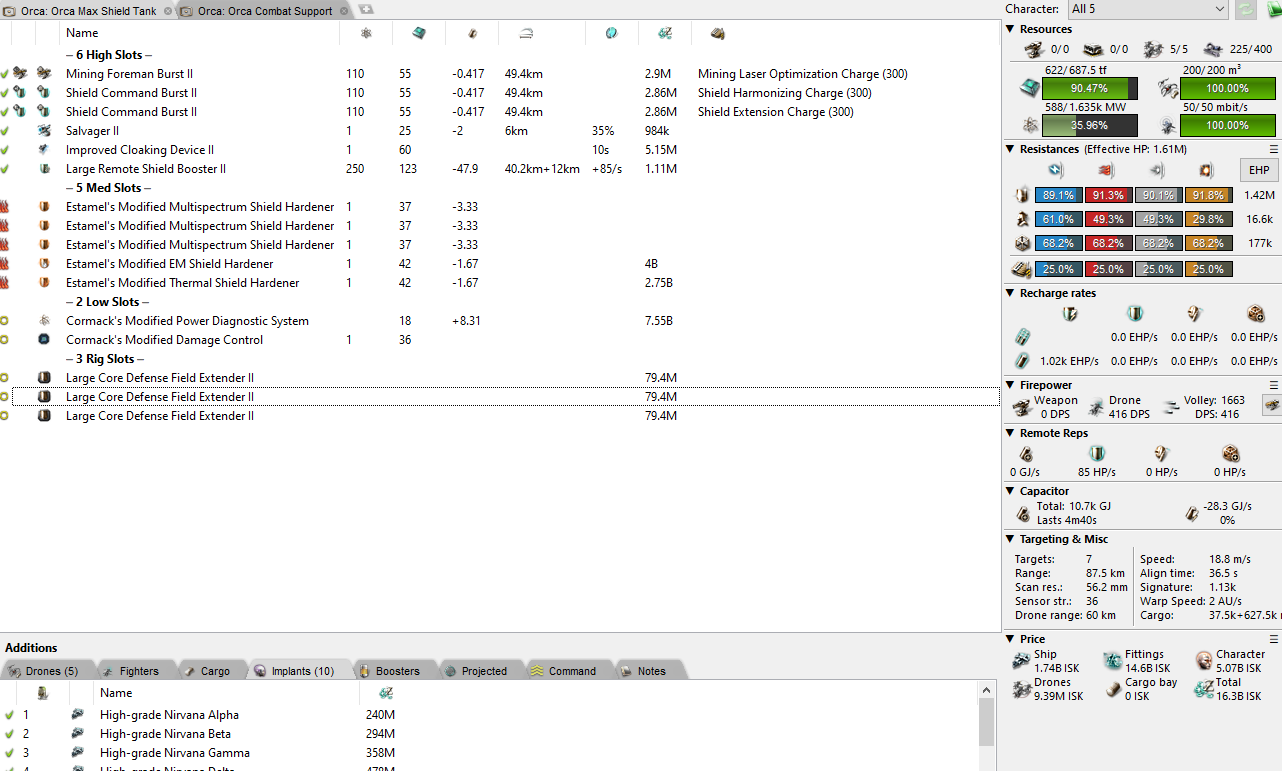Click the price column header icon in fit list
This screenshot has width=1282, height=771.
click(665, 34)
